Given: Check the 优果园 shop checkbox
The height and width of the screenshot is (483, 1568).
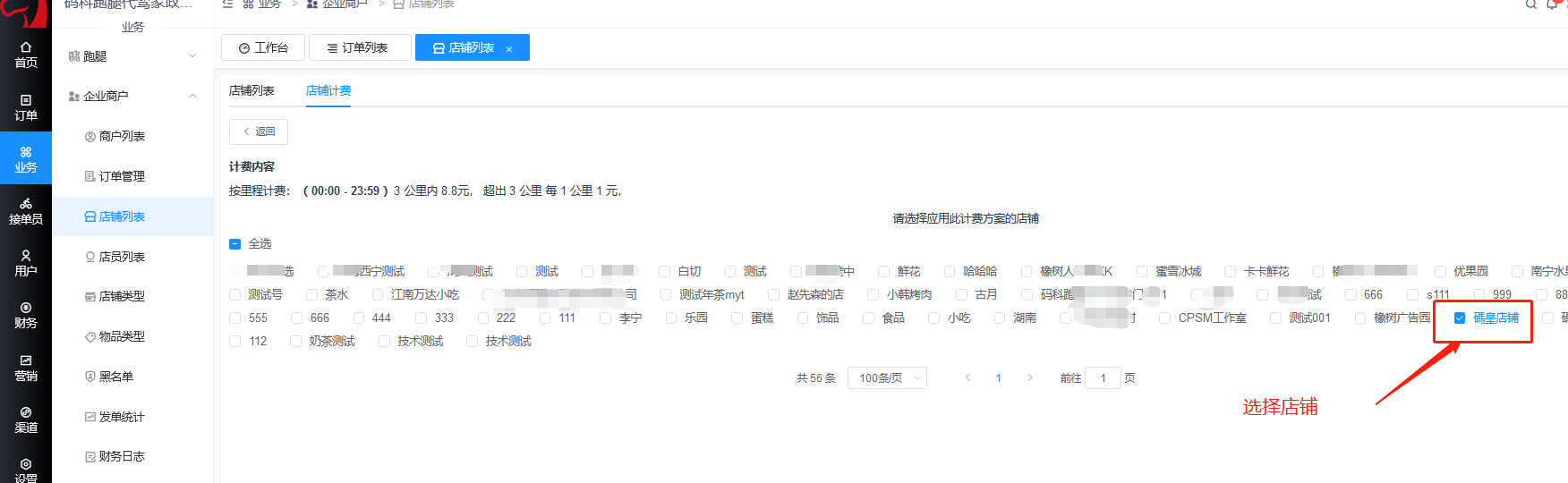Looking at the screenshot, I should click(1440, 271).
